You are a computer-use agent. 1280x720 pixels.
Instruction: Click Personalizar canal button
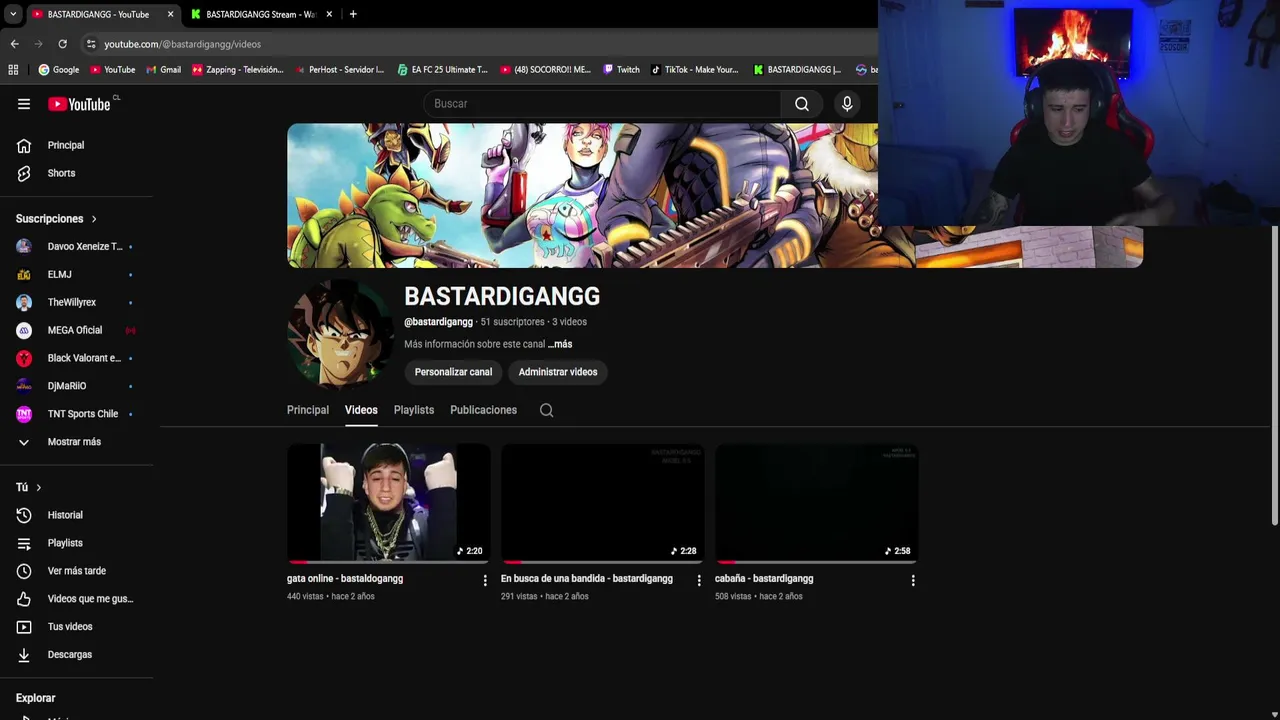pos(453,372)
